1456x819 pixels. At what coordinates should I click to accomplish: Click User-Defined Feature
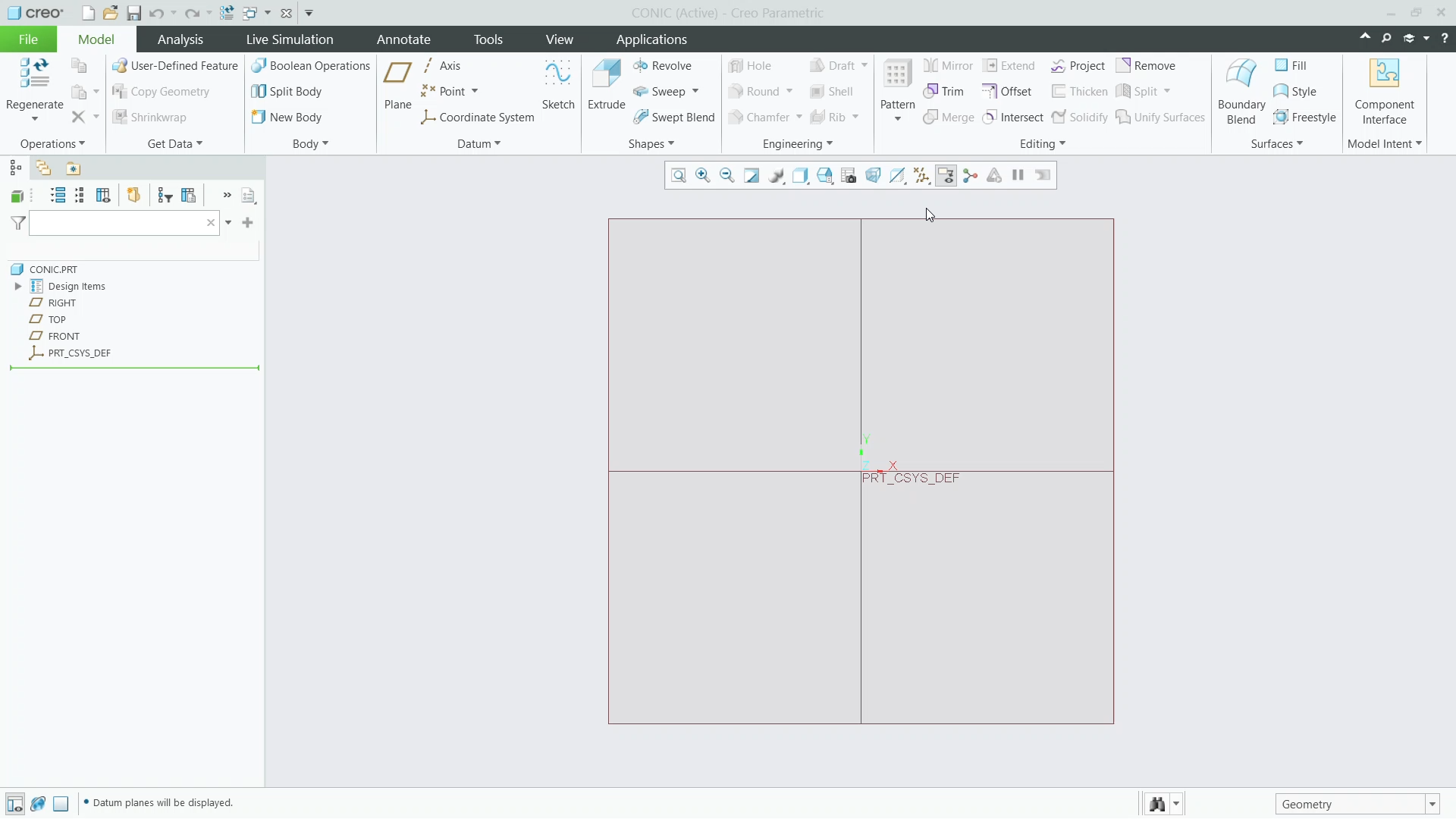[175, 66]
